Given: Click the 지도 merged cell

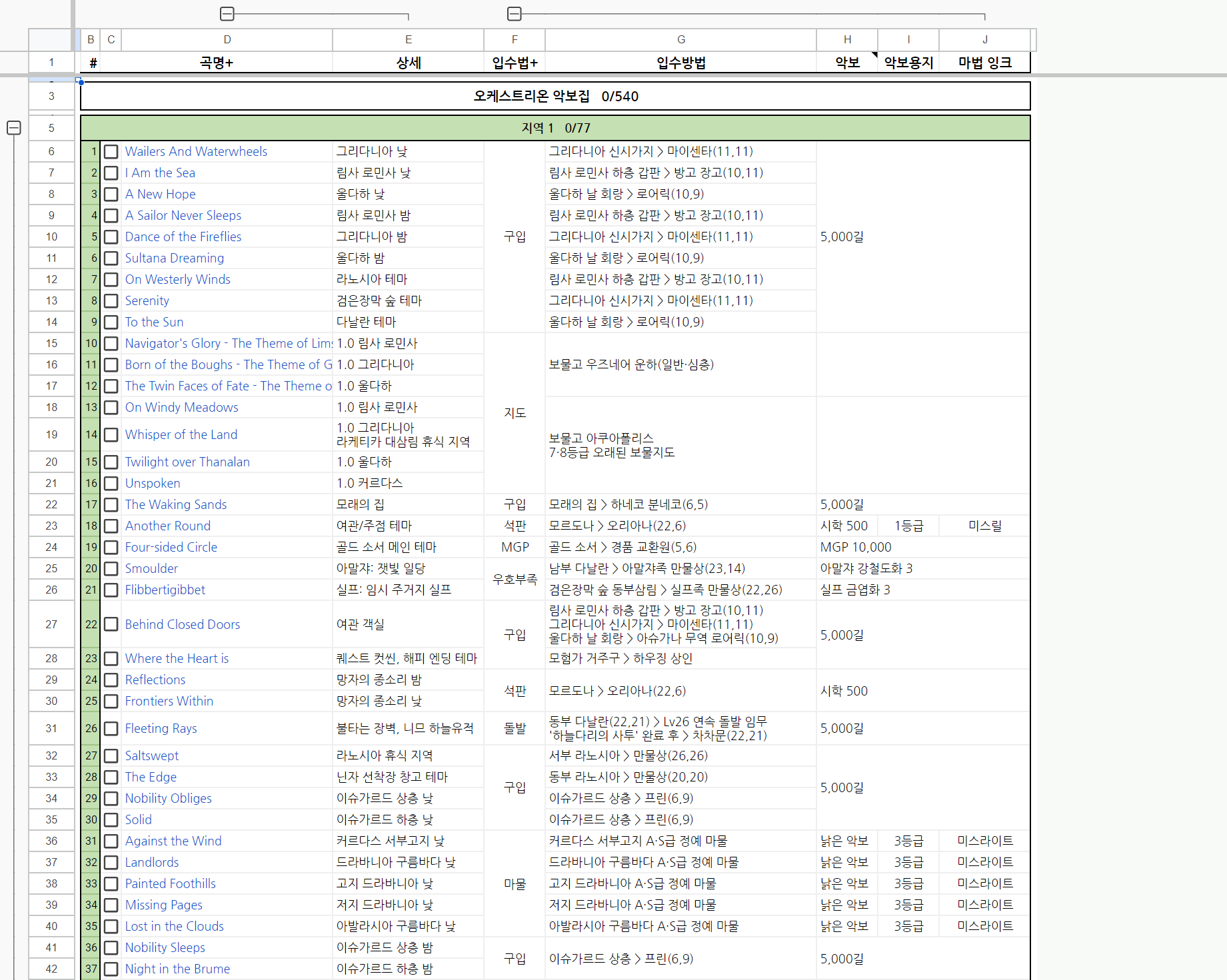Looking at the screenshot, I should coord(515,413).
